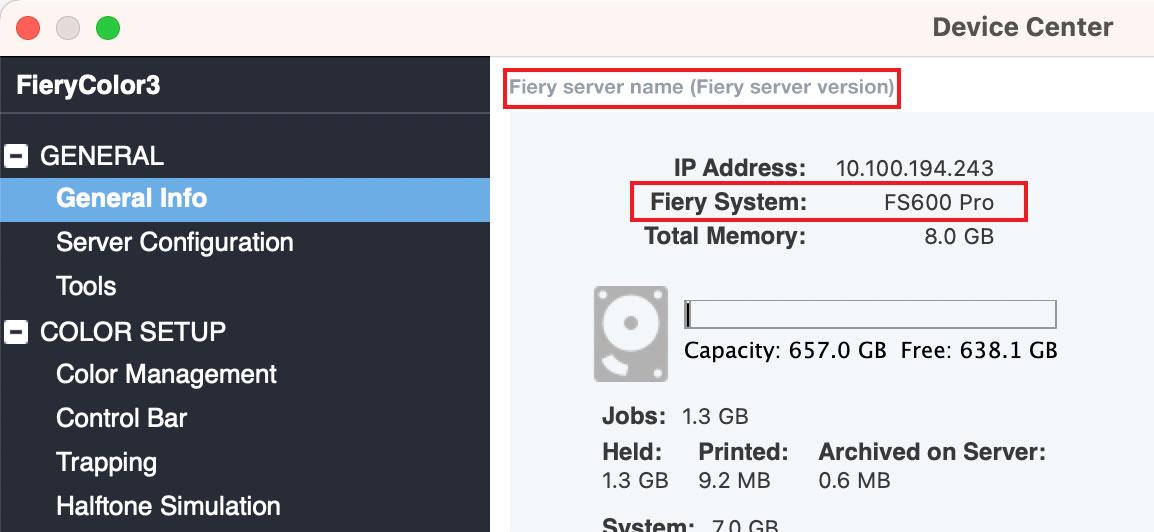Open Halftone Simulation settings

click(x=168, y=506)
